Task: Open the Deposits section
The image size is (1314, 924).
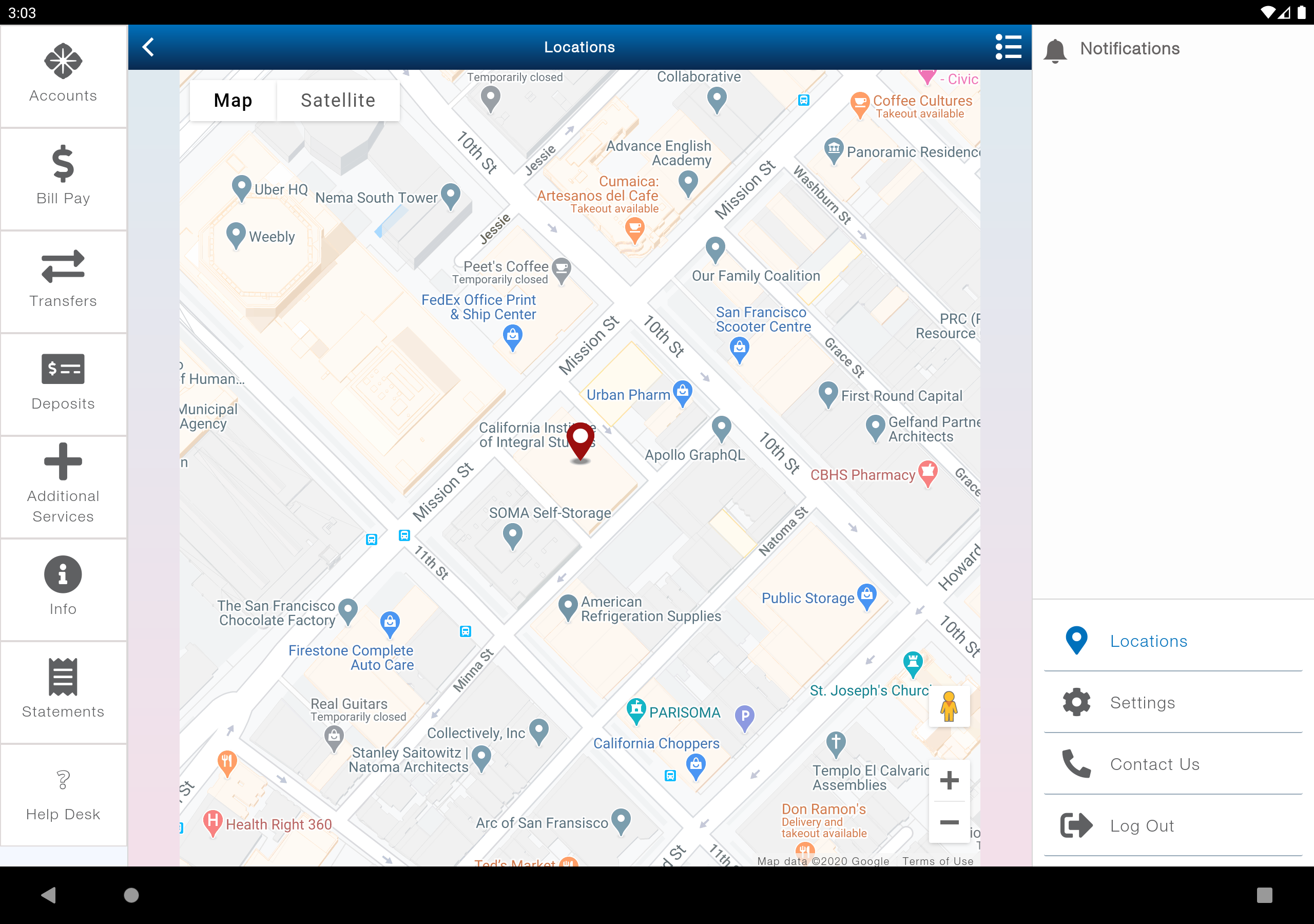Action: pos(63,384)
